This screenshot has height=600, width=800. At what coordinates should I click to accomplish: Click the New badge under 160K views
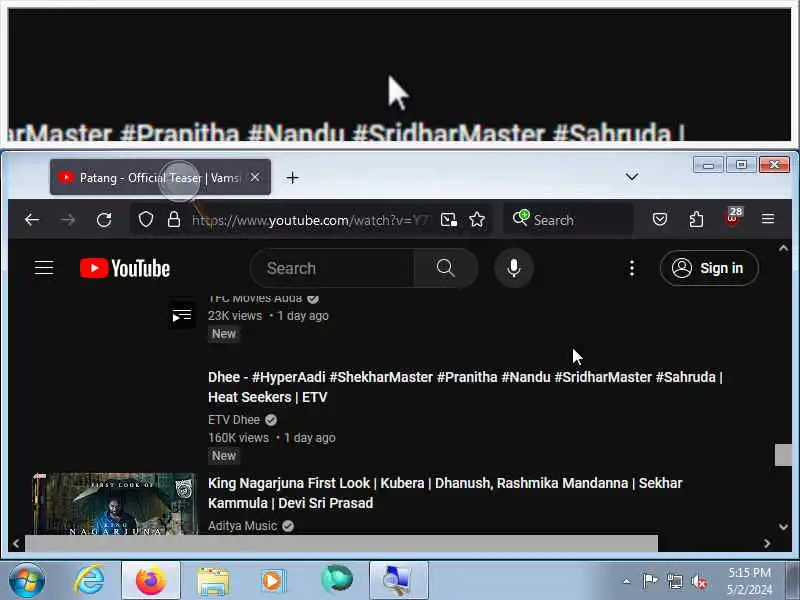[223, 456]
